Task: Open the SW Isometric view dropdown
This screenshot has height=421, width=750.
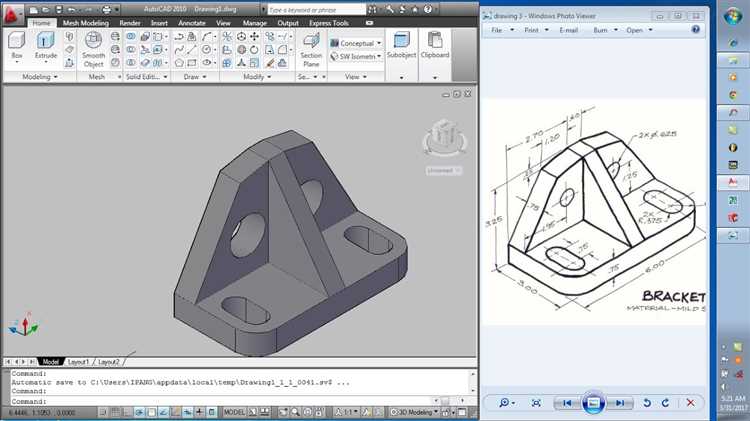Action: [356, 56]
